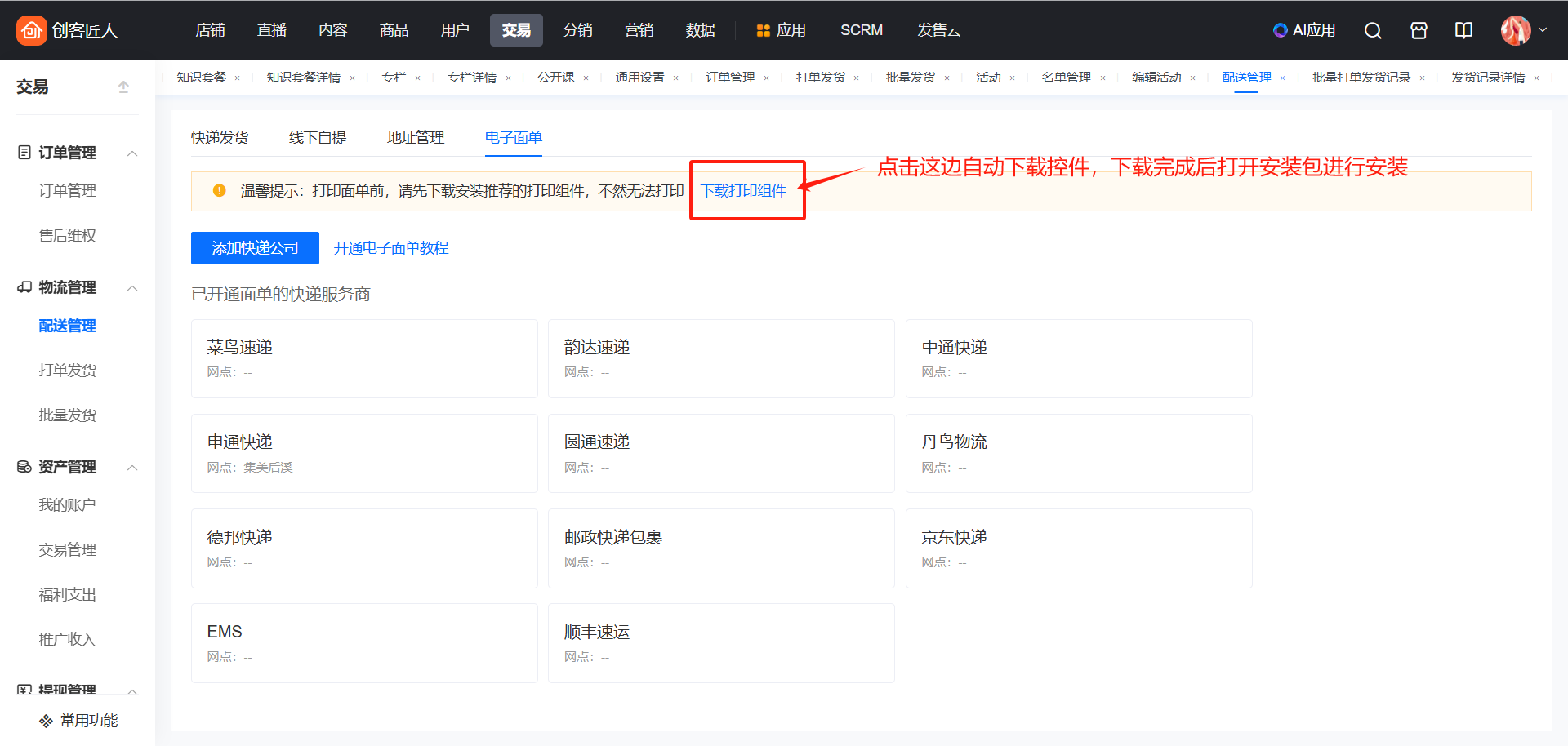The image size is (1568, 746).
Task: Click the user avatar in top right
Action: point(1515,30)
